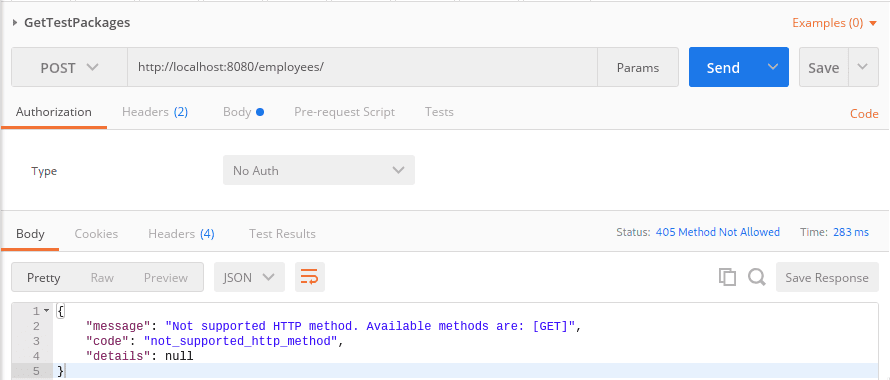Click Save Response button
The width and height of the screenshot is (890, 380).
(x=827, y=277)
